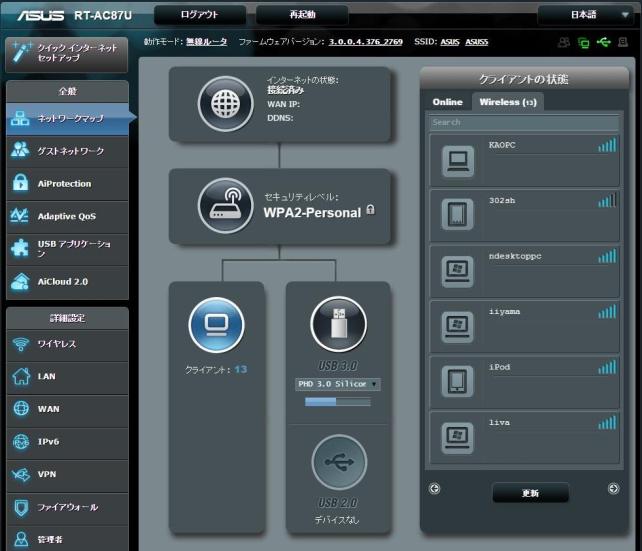Viewport: 642px width, 551px height.
Task: Select the blue clients monitor icon
Action: [217, 325]
